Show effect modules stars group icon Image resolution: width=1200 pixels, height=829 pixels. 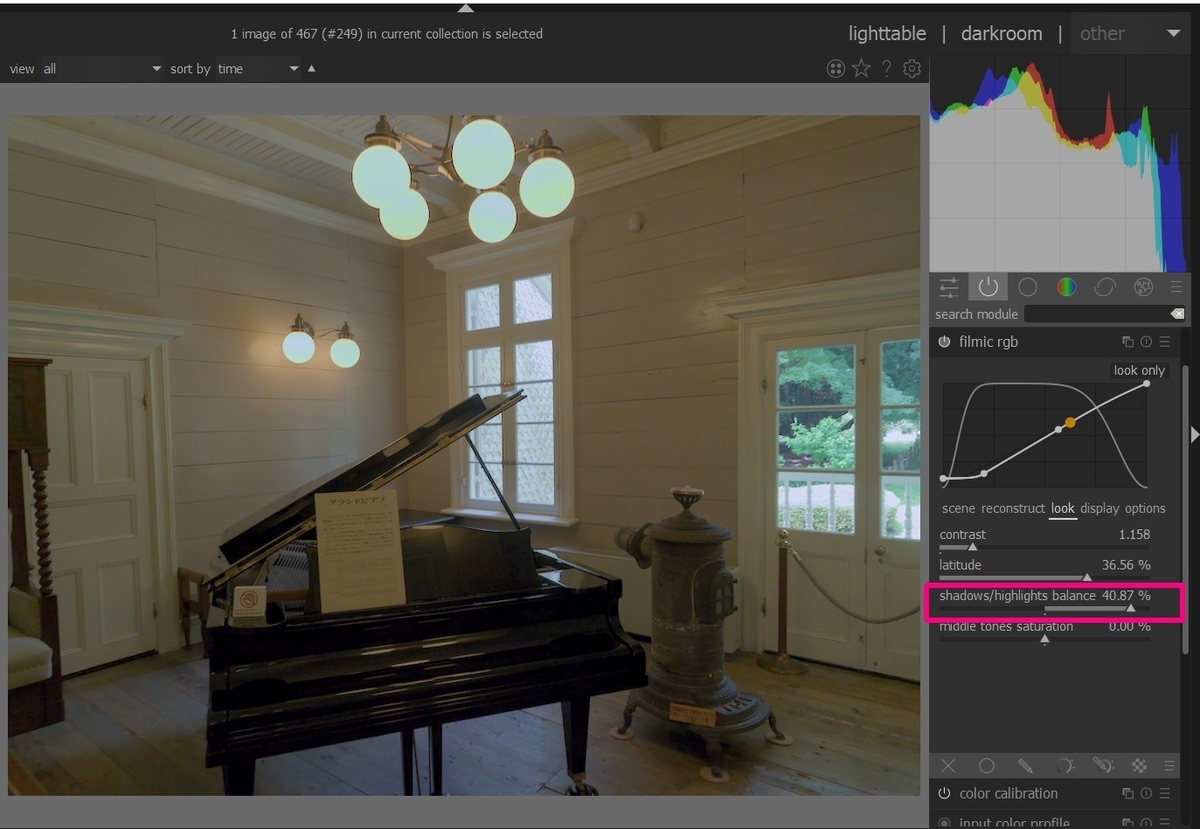point(1144,288)
